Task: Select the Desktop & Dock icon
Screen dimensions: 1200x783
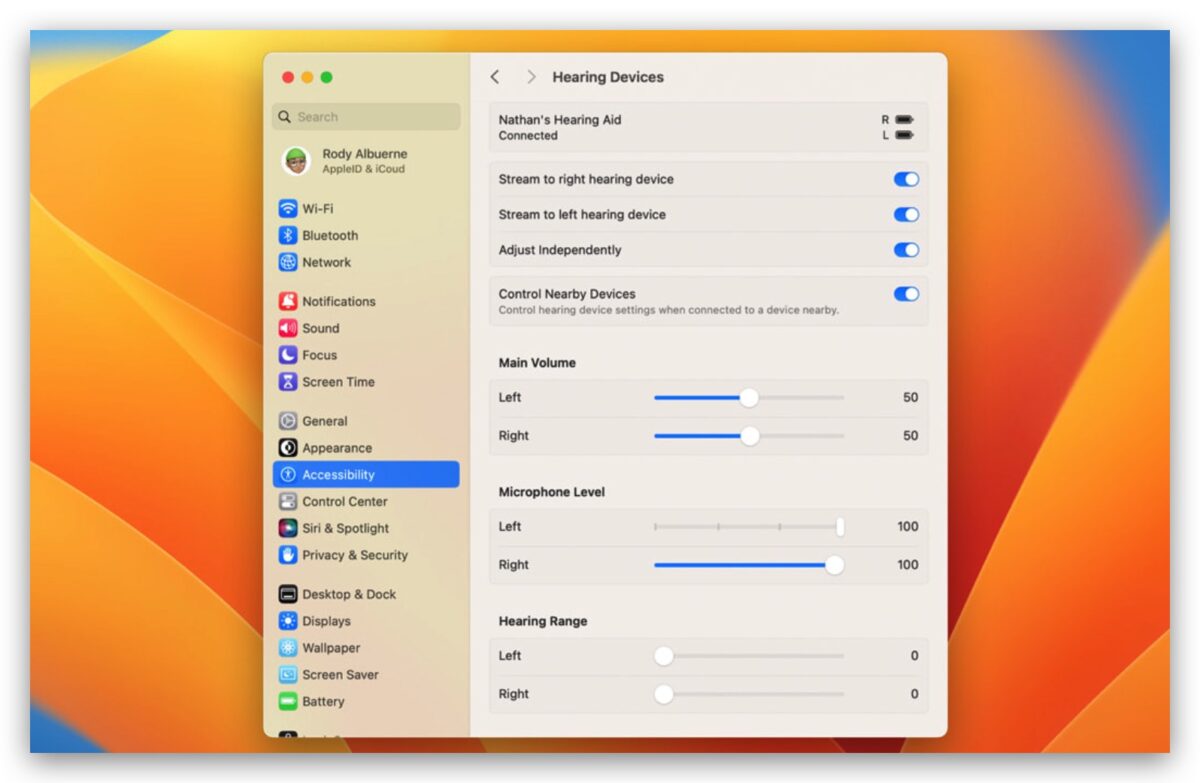Action: click(x=288, y=594)
